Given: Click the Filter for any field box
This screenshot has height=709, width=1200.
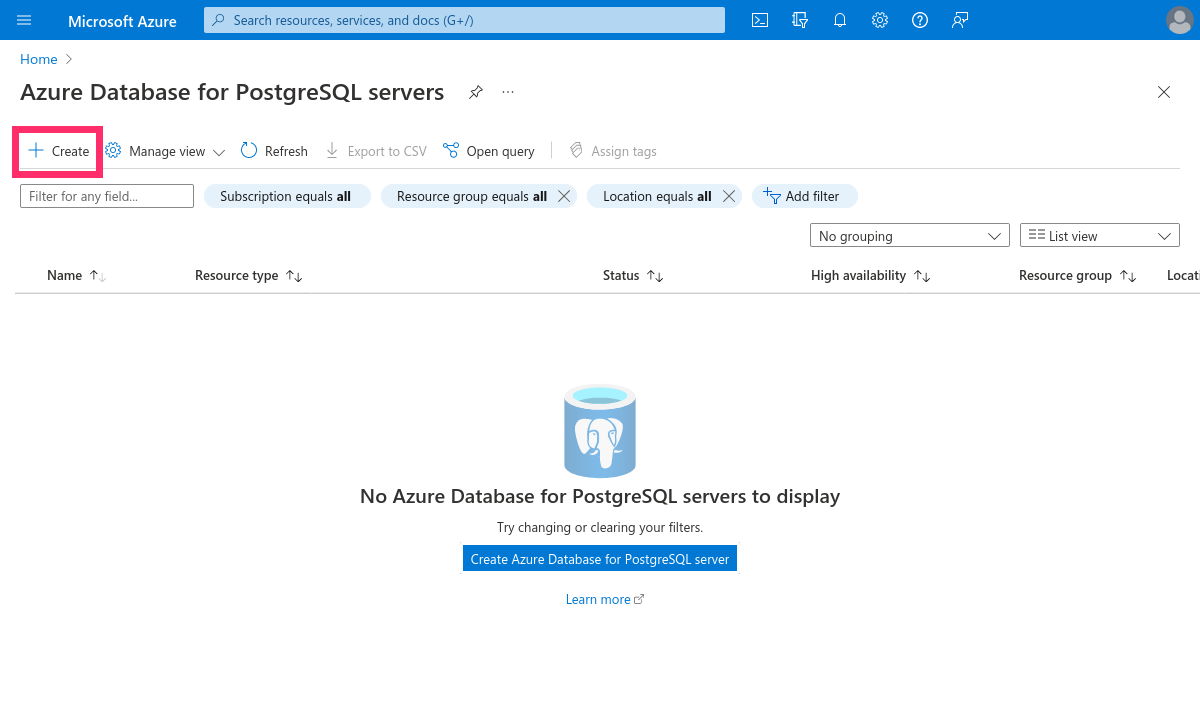Looking at the screenshot, I should [x=106, y=196].
